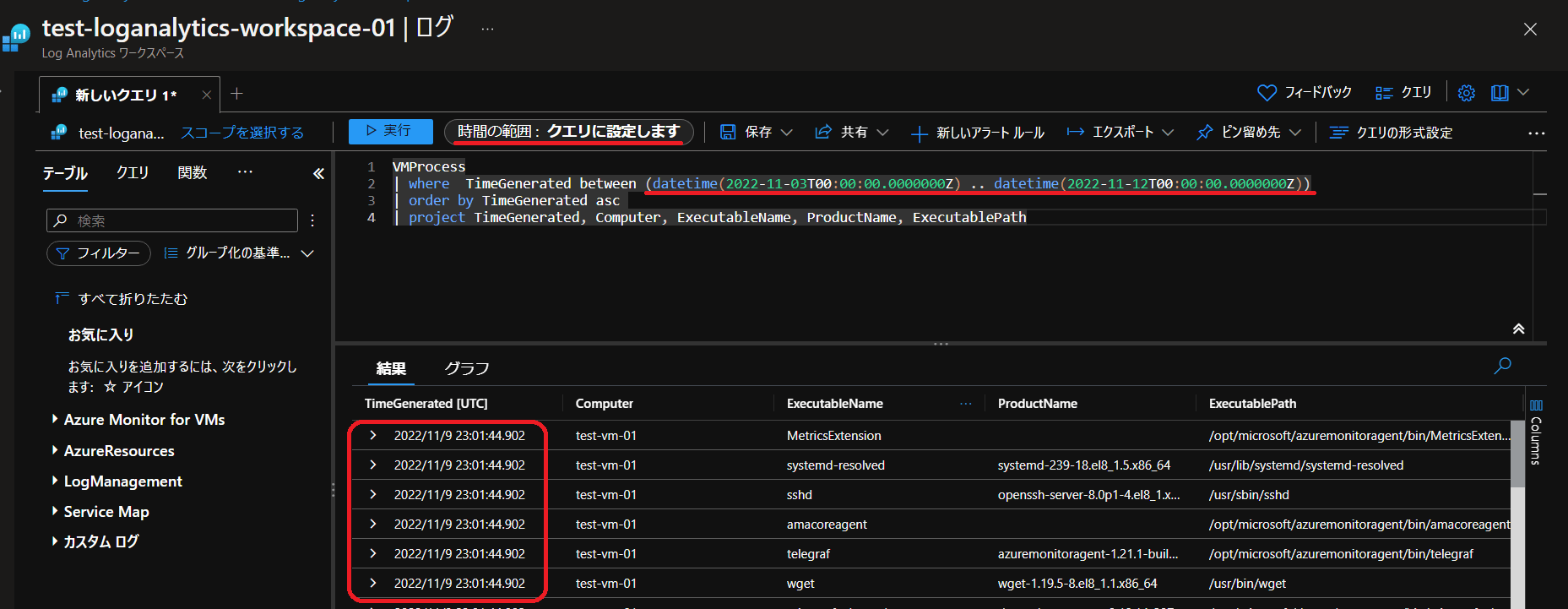Sort by TimeGenerated [UTC] column header

click(x=426, y=404)
